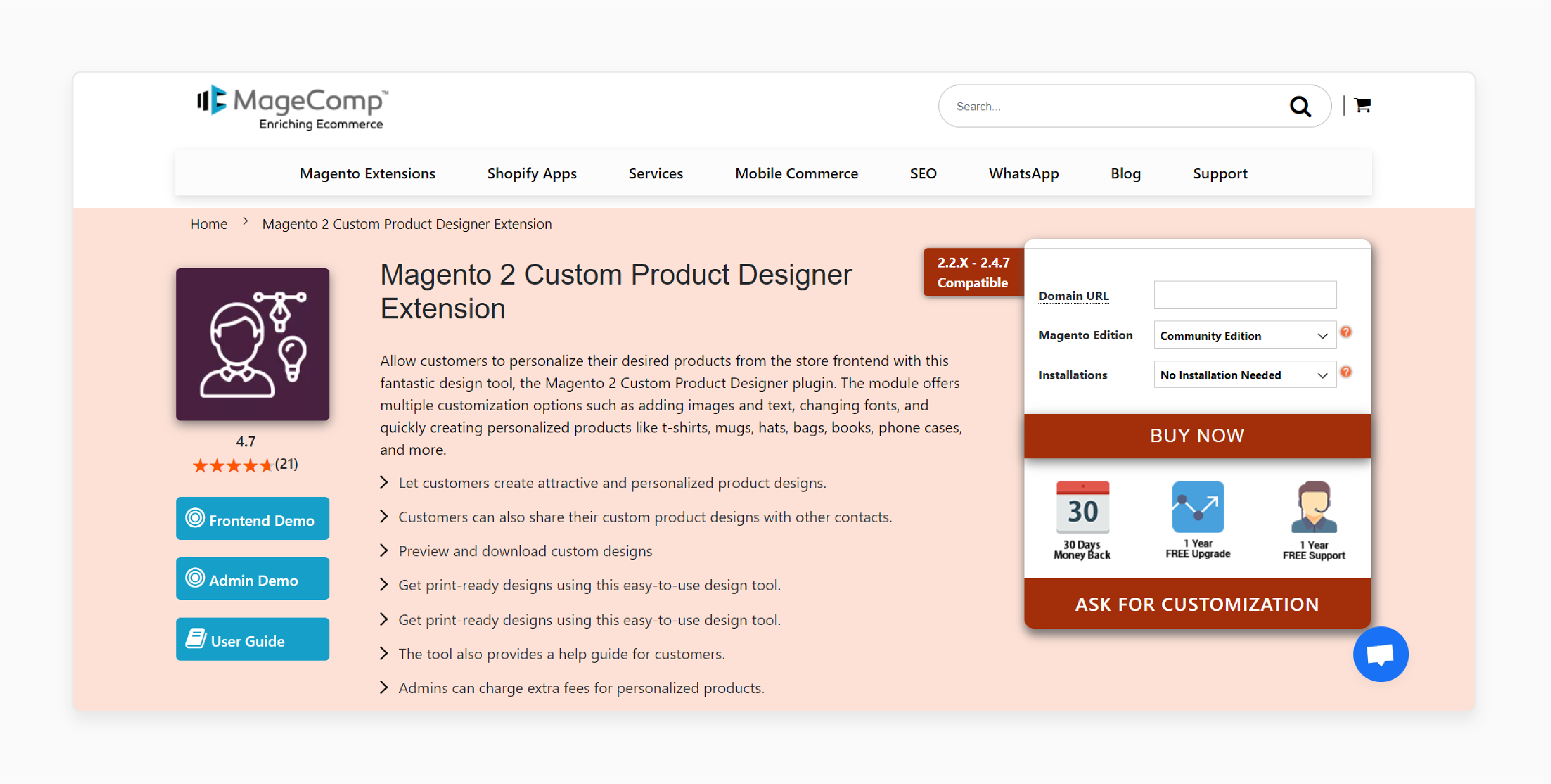This screenshot has height=784, width=1551.
Task: Click the '30 Days Money Back' caption
Action: [x=1082, y=550]
